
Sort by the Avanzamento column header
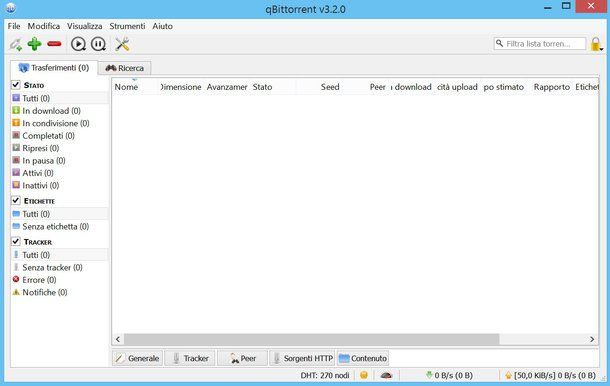(x=227, y=87)
